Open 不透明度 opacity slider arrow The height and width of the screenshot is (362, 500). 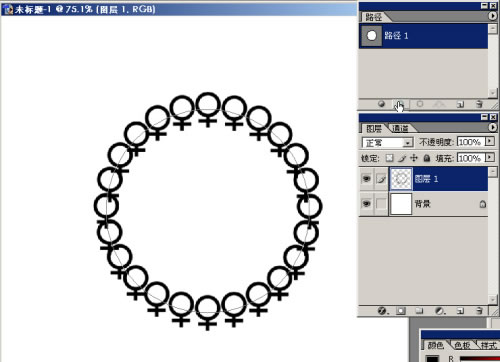coord(490,141)
